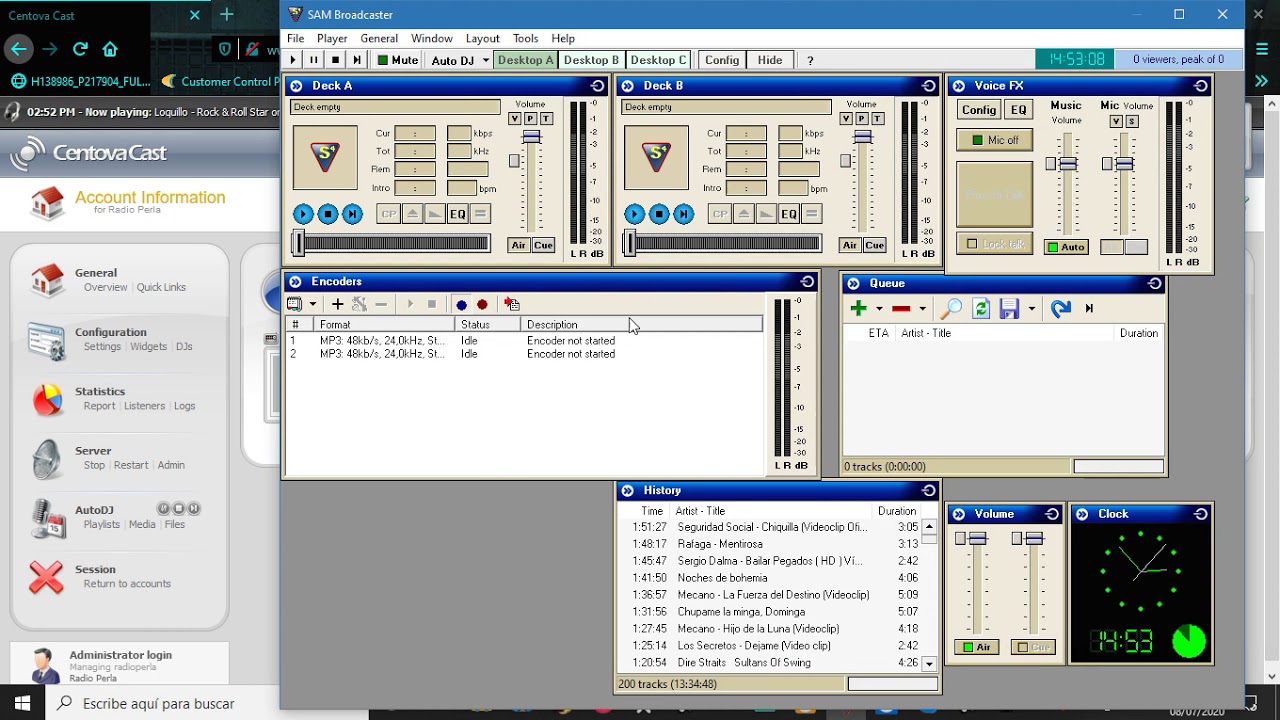
Task: Toggle the Mute button
Action: point(397,60)
